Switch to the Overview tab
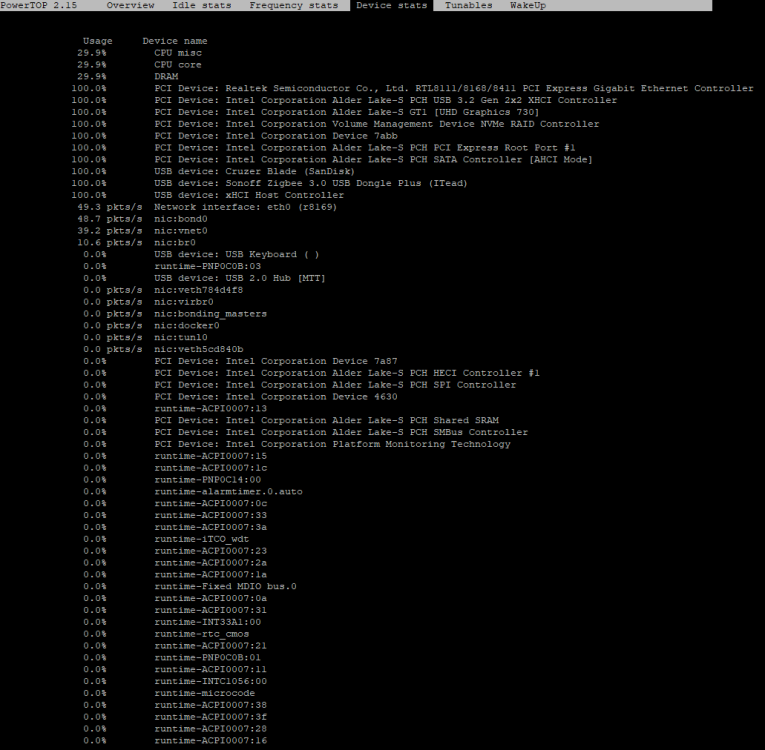The height and width of the screenshot is (750, 765). pos(130,5)
